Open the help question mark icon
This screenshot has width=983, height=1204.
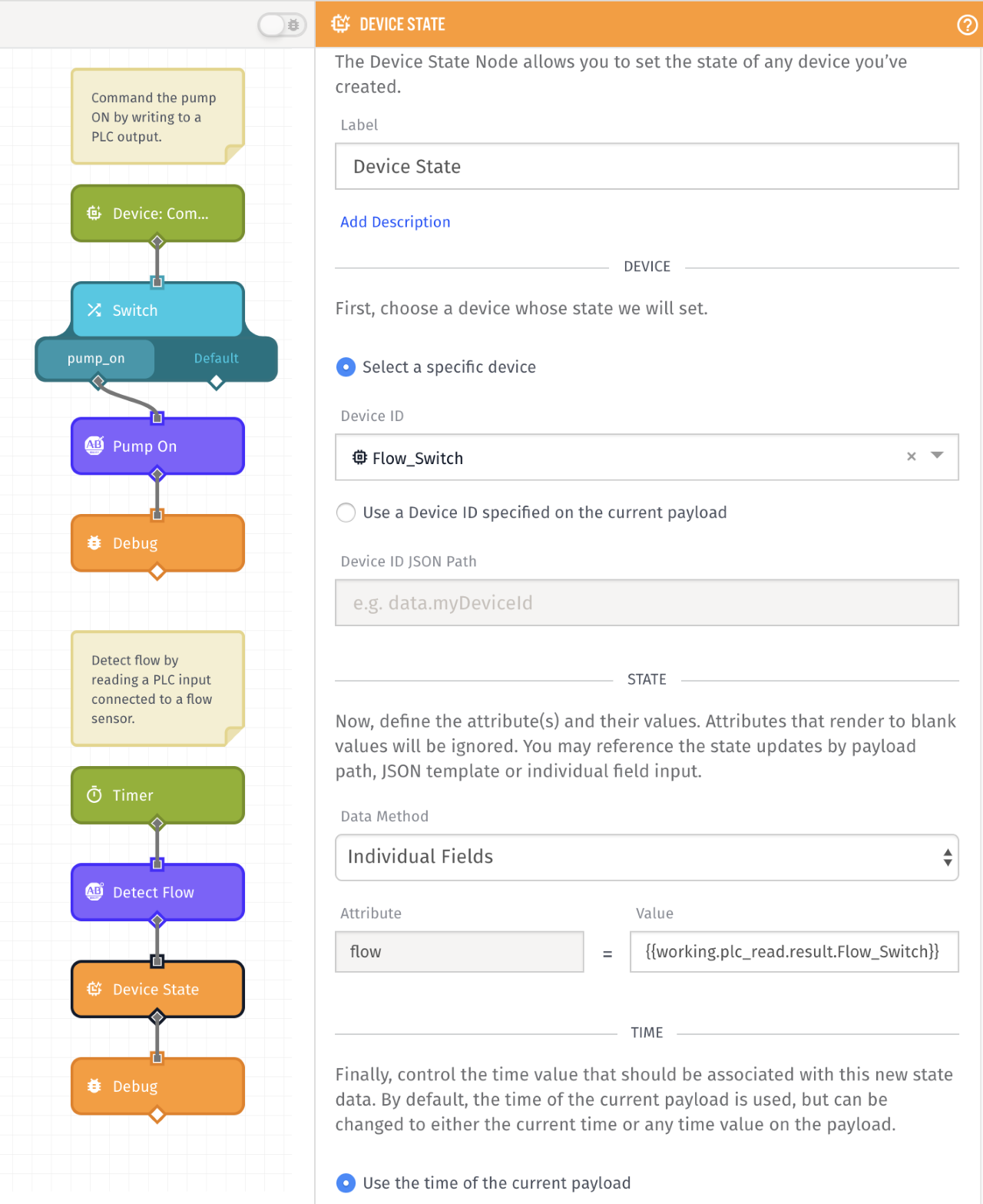click(x=967, y=25)
